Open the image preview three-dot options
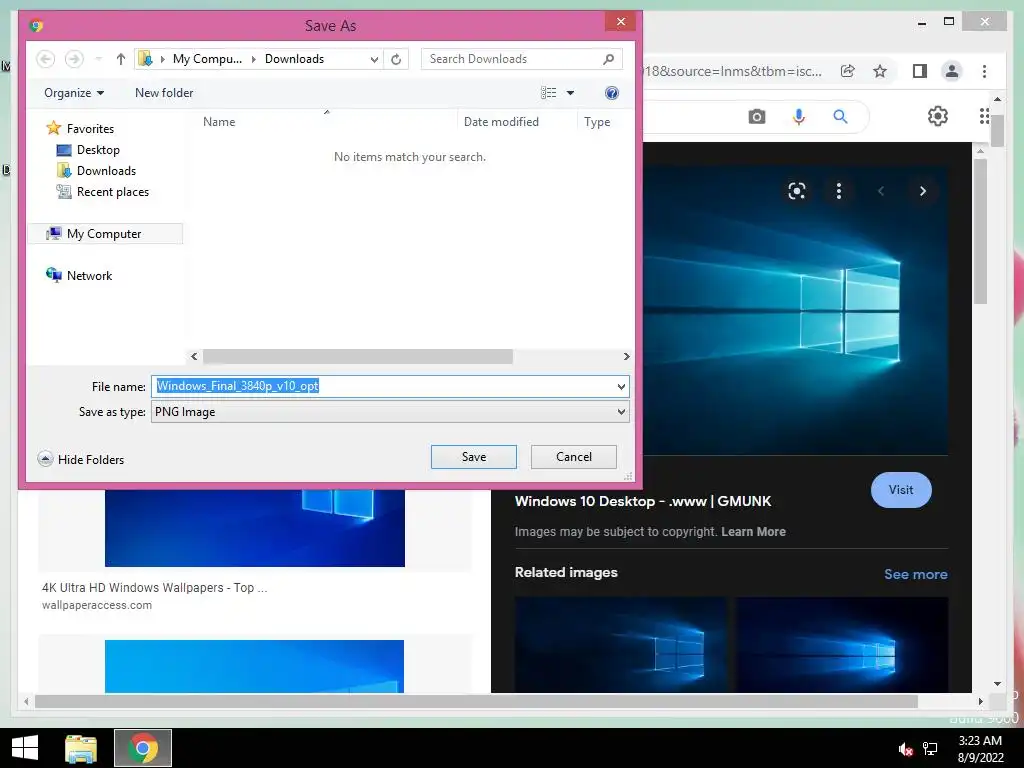Image resolution: width=1024 pixels, height=768 pixels. tap(839, 191)
